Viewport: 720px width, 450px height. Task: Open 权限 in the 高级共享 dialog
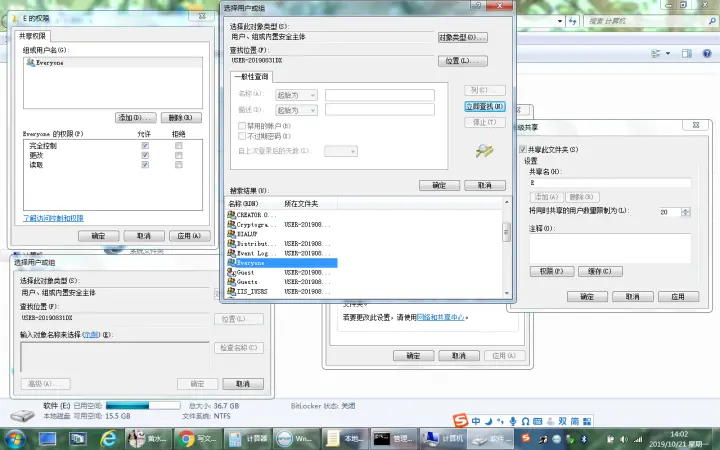(552, 271)
